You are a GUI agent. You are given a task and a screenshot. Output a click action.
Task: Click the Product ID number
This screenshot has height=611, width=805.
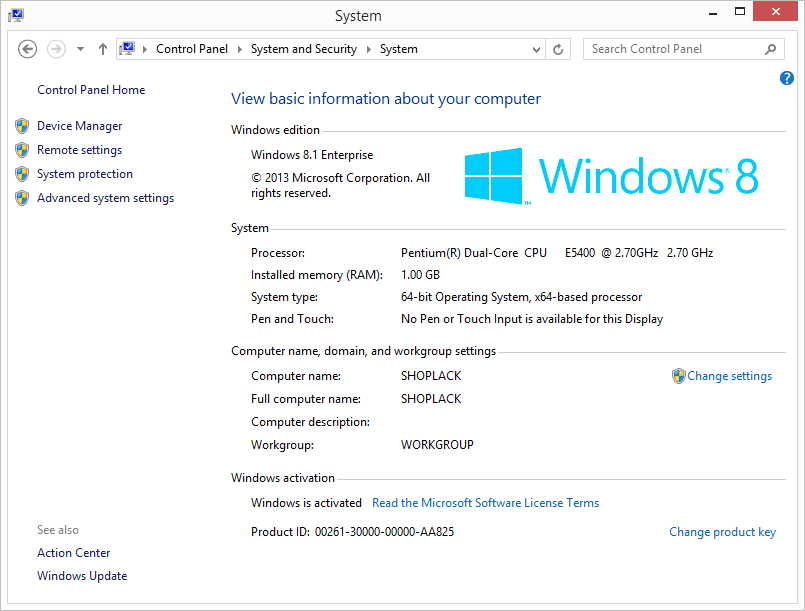click(384, 532)
